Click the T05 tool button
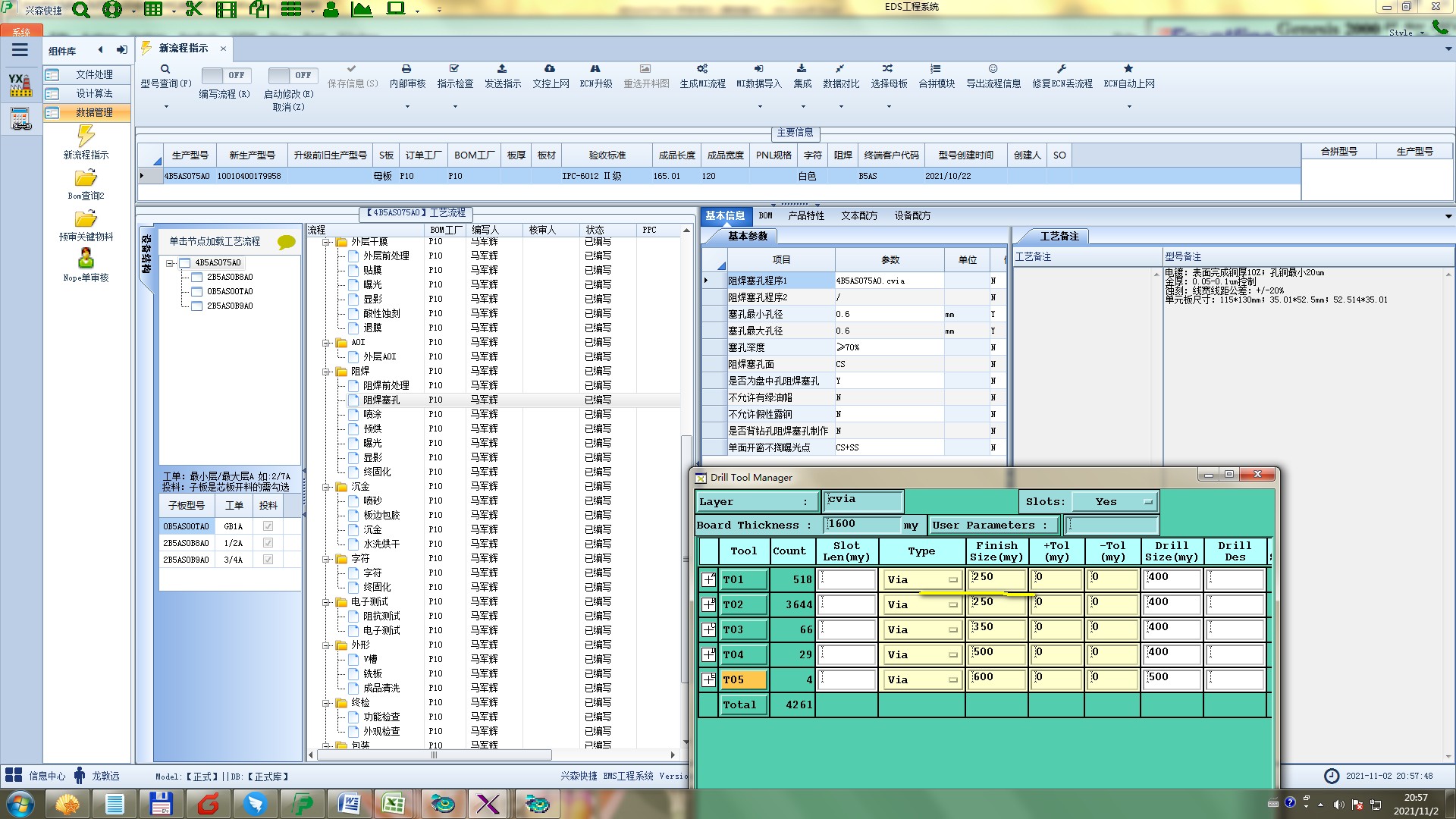The height and width of the screenshot is (819, 1456). [743, 680]
